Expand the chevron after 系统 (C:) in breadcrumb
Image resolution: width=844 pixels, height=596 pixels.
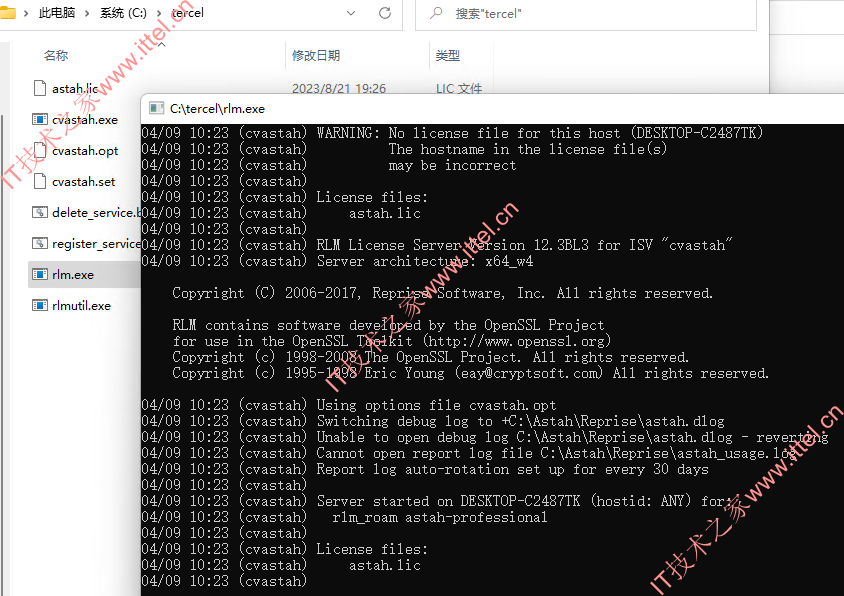coord(159,13)
